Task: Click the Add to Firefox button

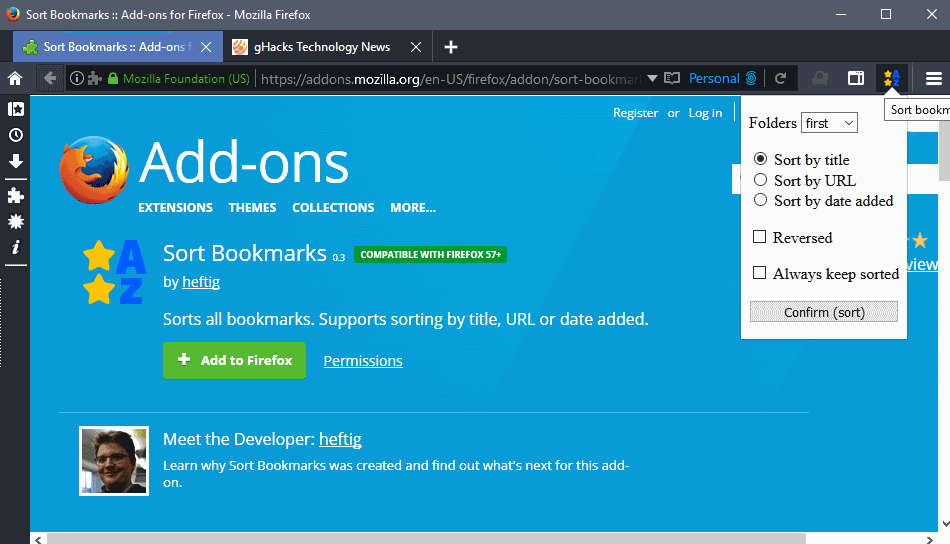Action: pyautogui.click(x=234, y=360)
